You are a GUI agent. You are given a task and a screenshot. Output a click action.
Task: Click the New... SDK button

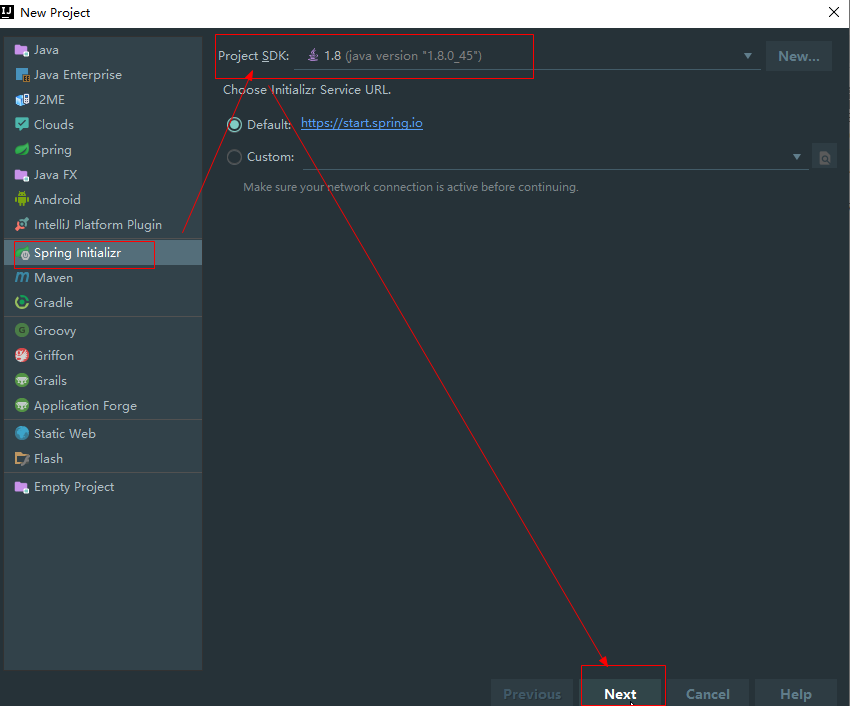799,56
